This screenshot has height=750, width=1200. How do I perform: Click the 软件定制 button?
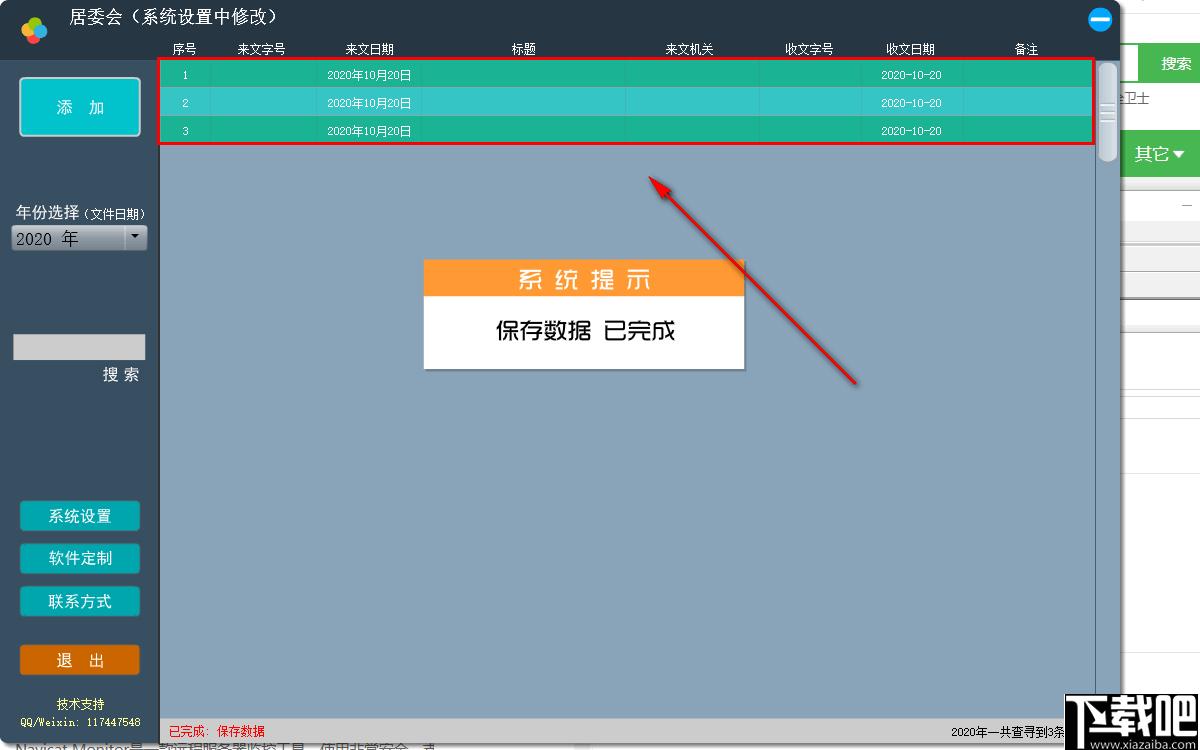[x=80, y=559]
